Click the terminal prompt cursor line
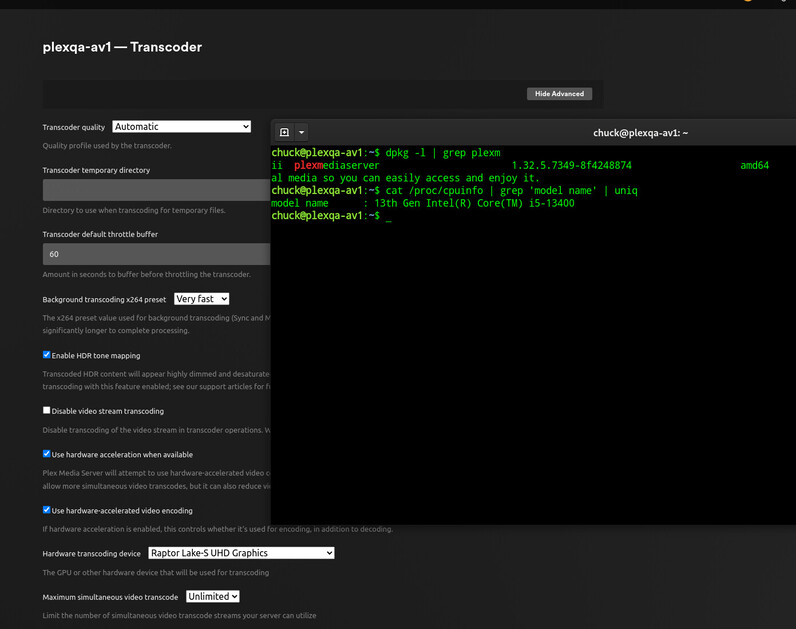 (331, 216)
